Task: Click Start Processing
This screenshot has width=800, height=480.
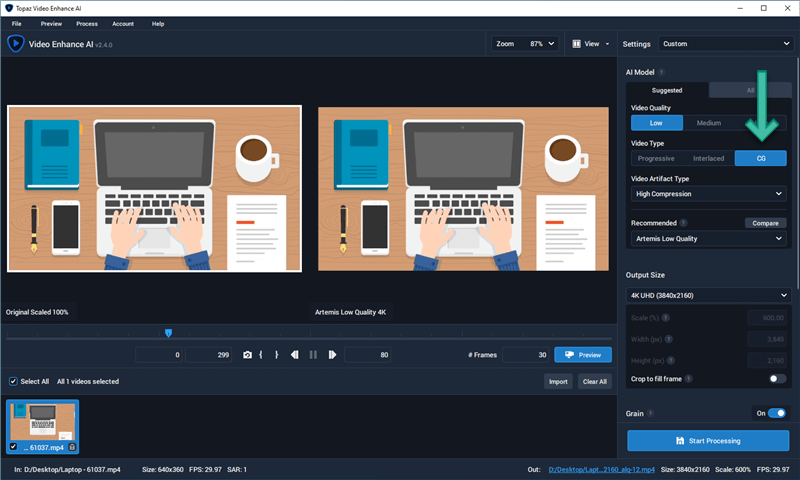Action: pyautogui.click(x=708, y=440)
